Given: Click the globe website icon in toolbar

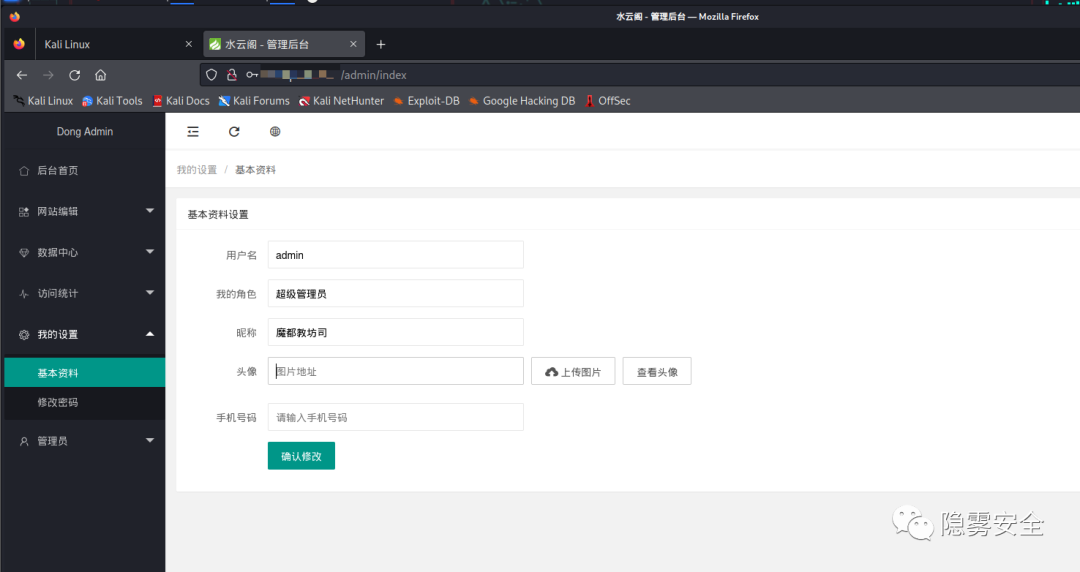Looking at the screenshot, I should coord(275,132).
